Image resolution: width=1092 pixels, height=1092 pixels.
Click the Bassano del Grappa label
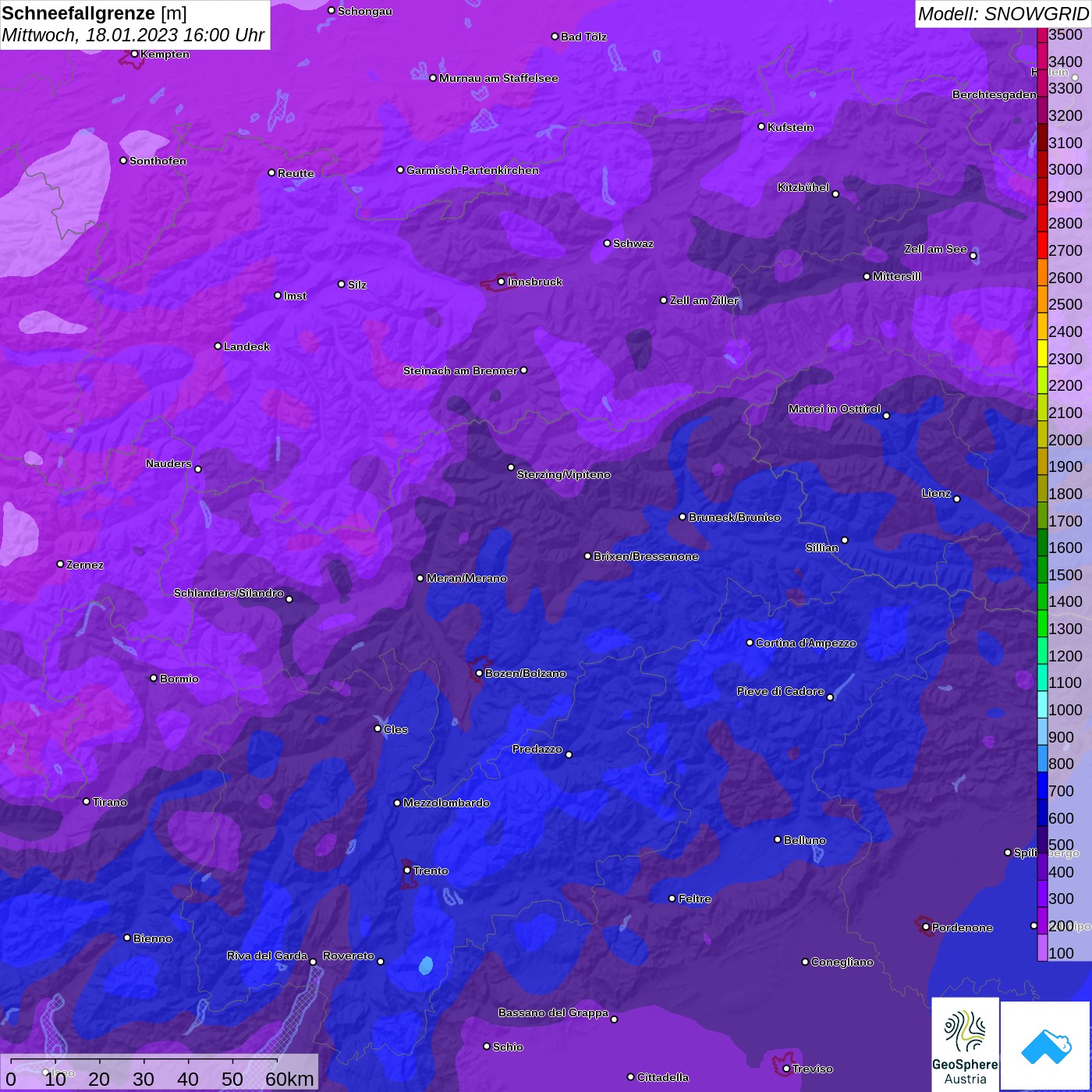tap(554, 1012)
